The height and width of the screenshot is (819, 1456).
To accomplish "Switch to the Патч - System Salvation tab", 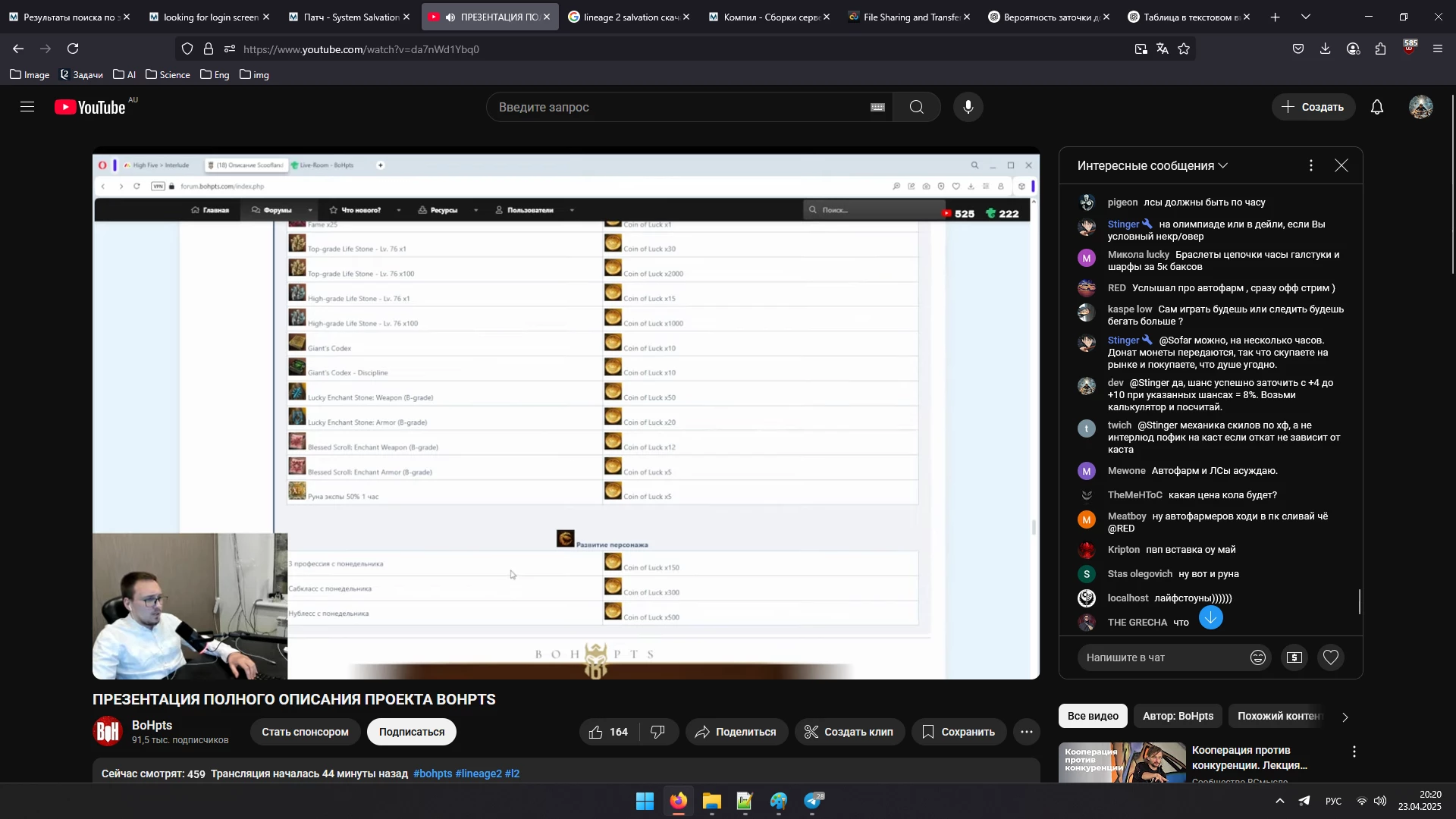I will 350,17.
